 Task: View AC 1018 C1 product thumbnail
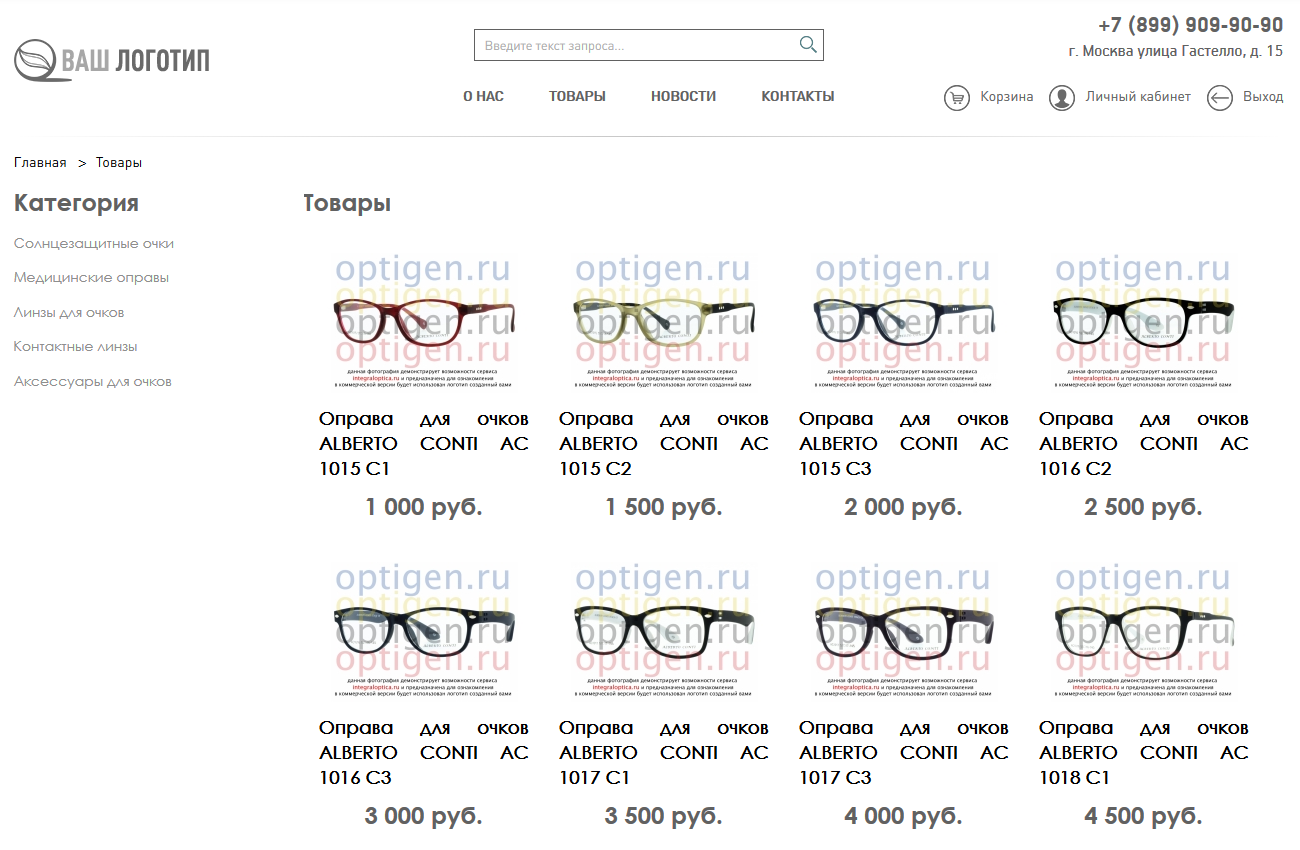pyautogui.click(x=1143, y=629)
